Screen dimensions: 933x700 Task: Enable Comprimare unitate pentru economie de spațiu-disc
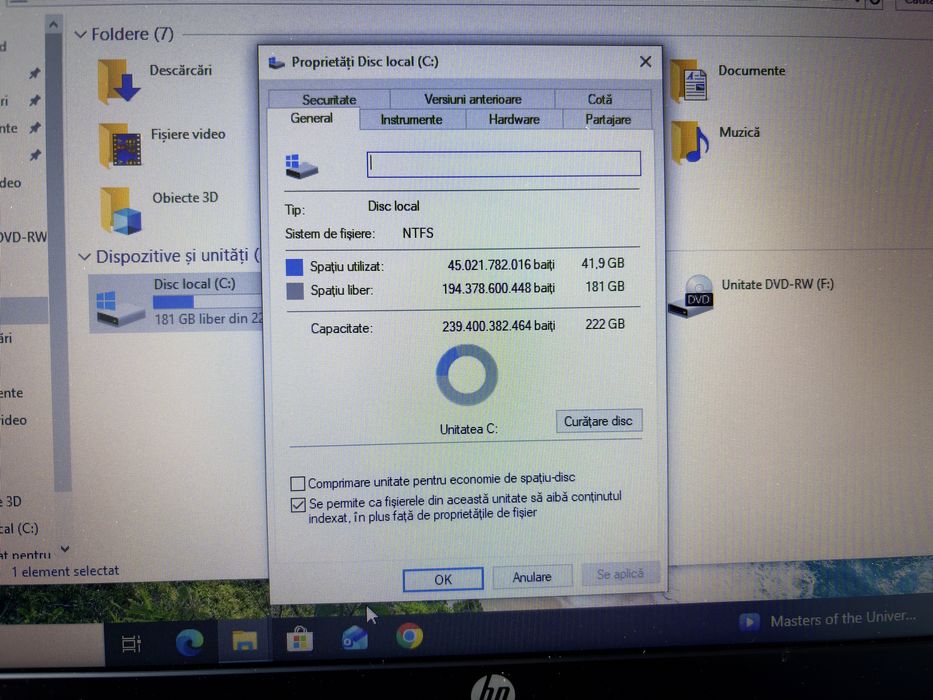[x=298, y=483]
